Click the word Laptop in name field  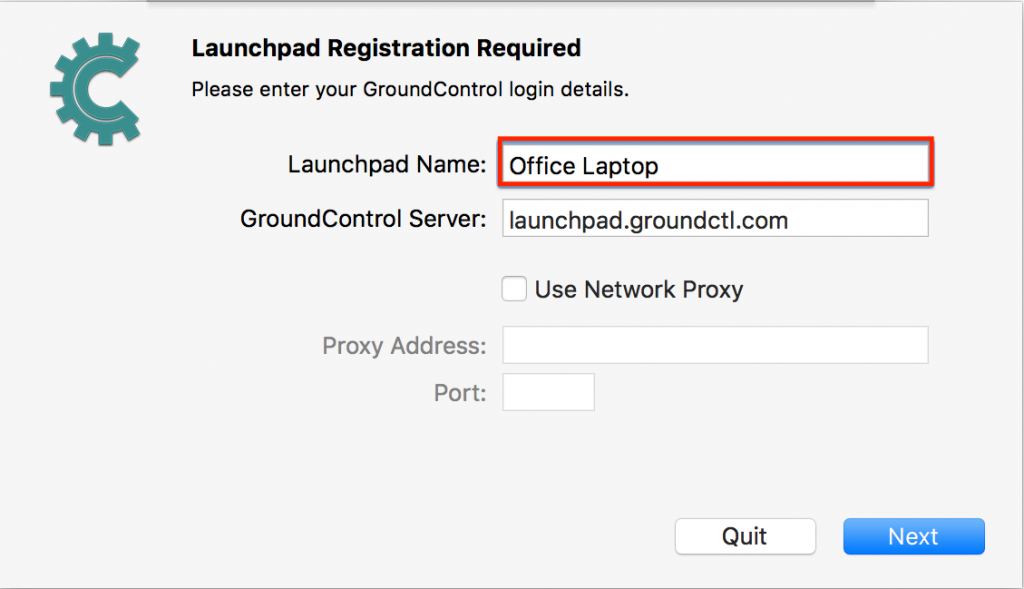620,167
